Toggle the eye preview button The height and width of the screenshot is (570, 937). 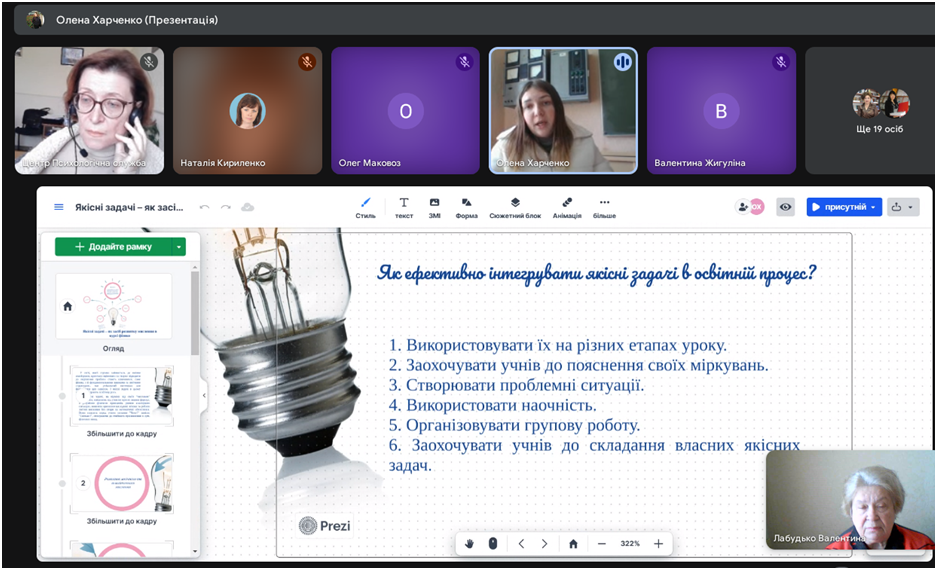(786, 207)
